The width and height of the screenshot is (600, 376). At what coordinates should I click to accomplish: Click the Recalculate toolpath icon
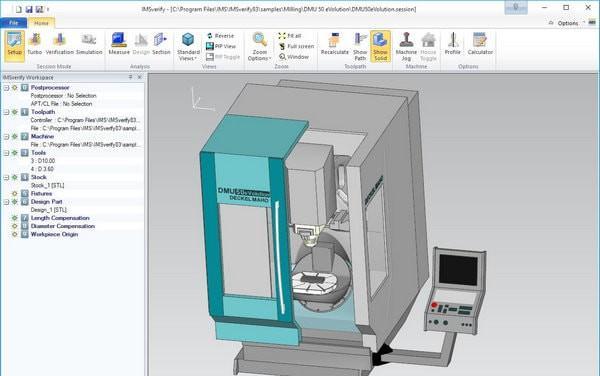coord(334,44)
